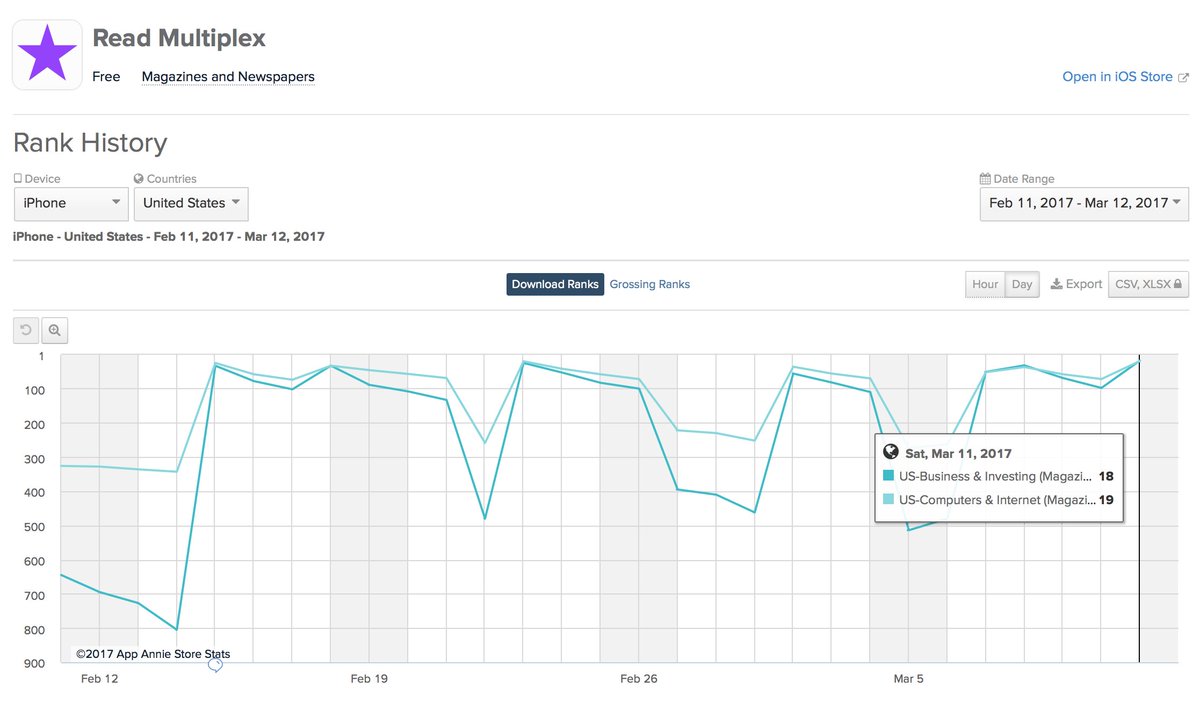Click the Read Multiplex app title
The height and width of the screenshot is (702, 1200).
(x=179, y=39)
